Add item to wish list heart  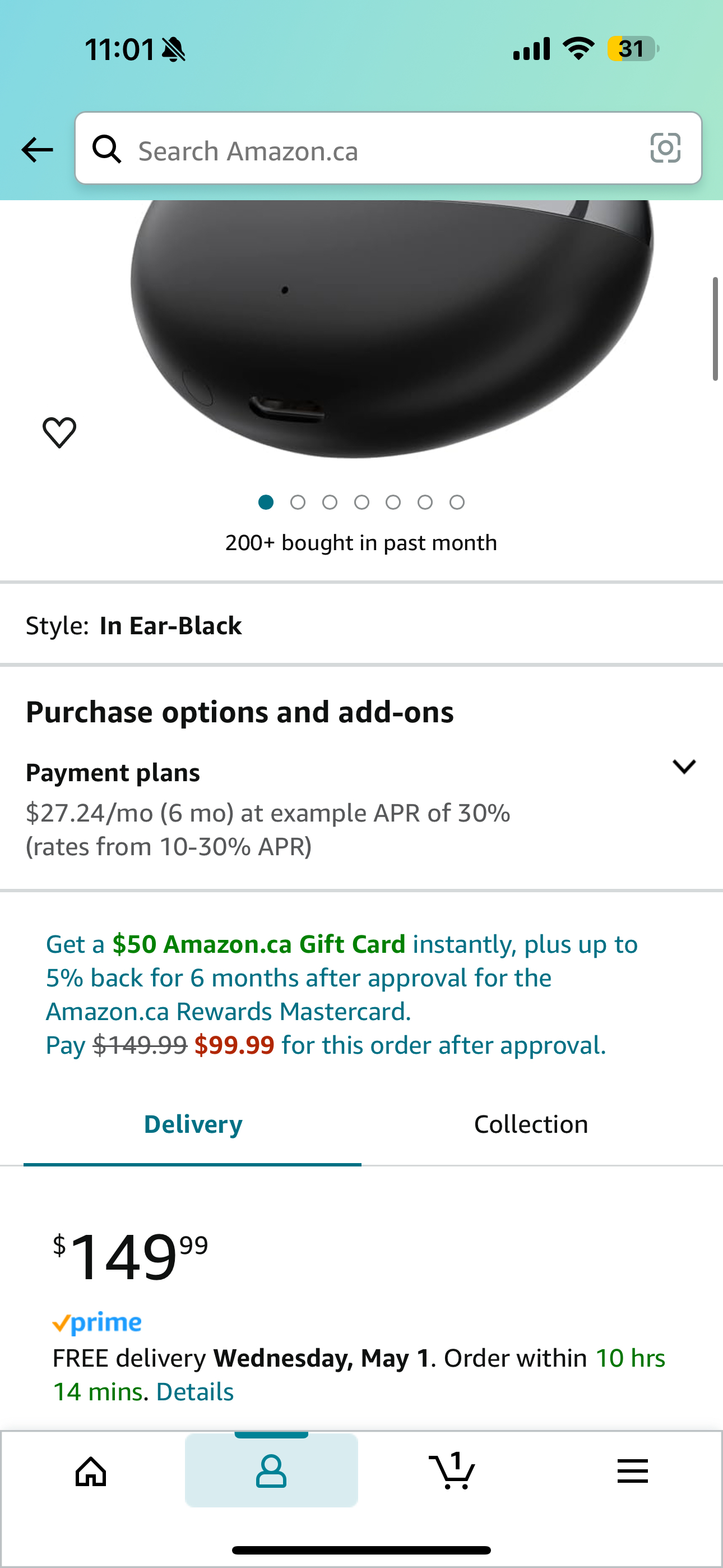(x=59, y=432)
